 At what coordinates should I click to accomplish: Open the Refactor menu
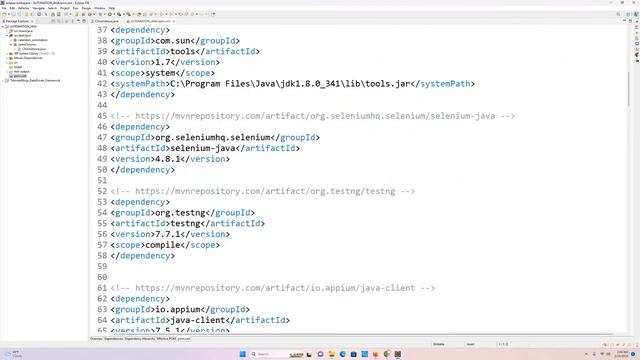[24, 8]
